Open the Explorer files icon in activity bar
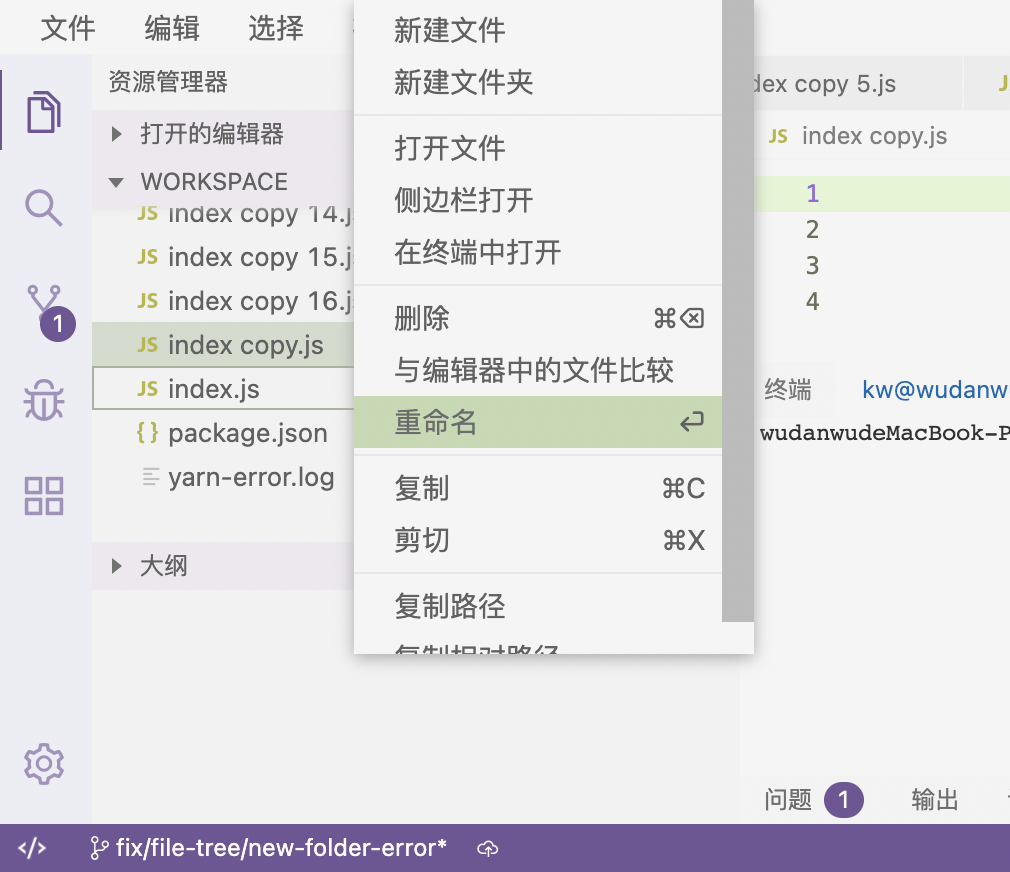The width and height of the screenshot is (1010, 872). (44, 112)
